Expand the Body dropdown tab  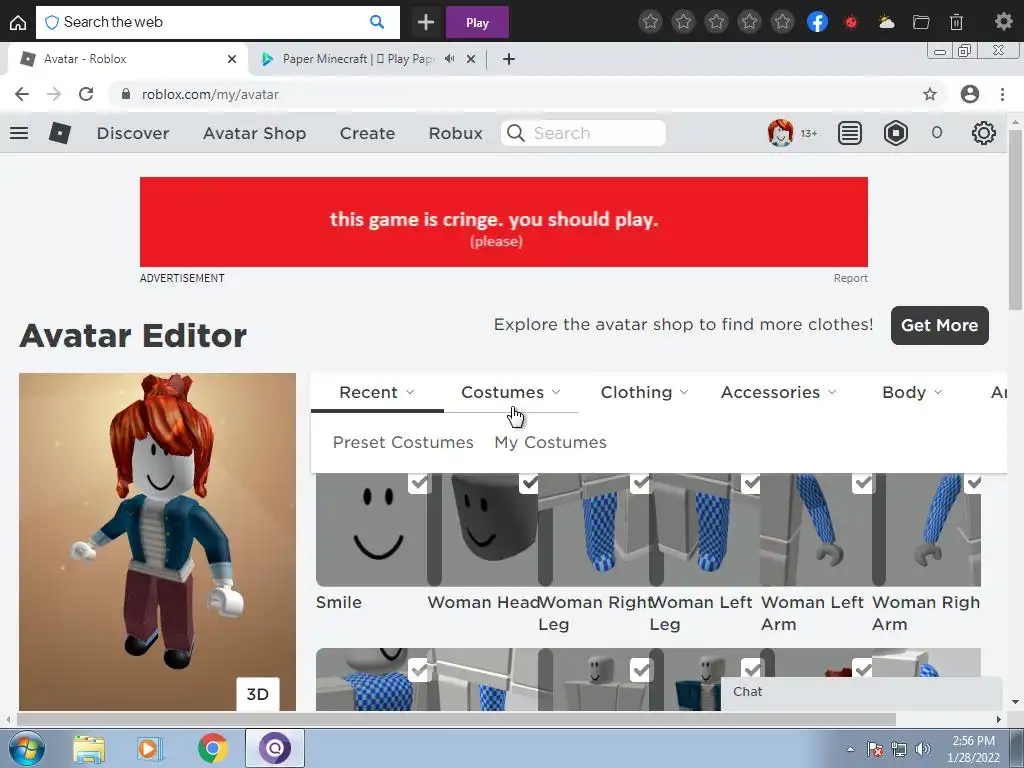pyautogui.click(x=912, y=392)
